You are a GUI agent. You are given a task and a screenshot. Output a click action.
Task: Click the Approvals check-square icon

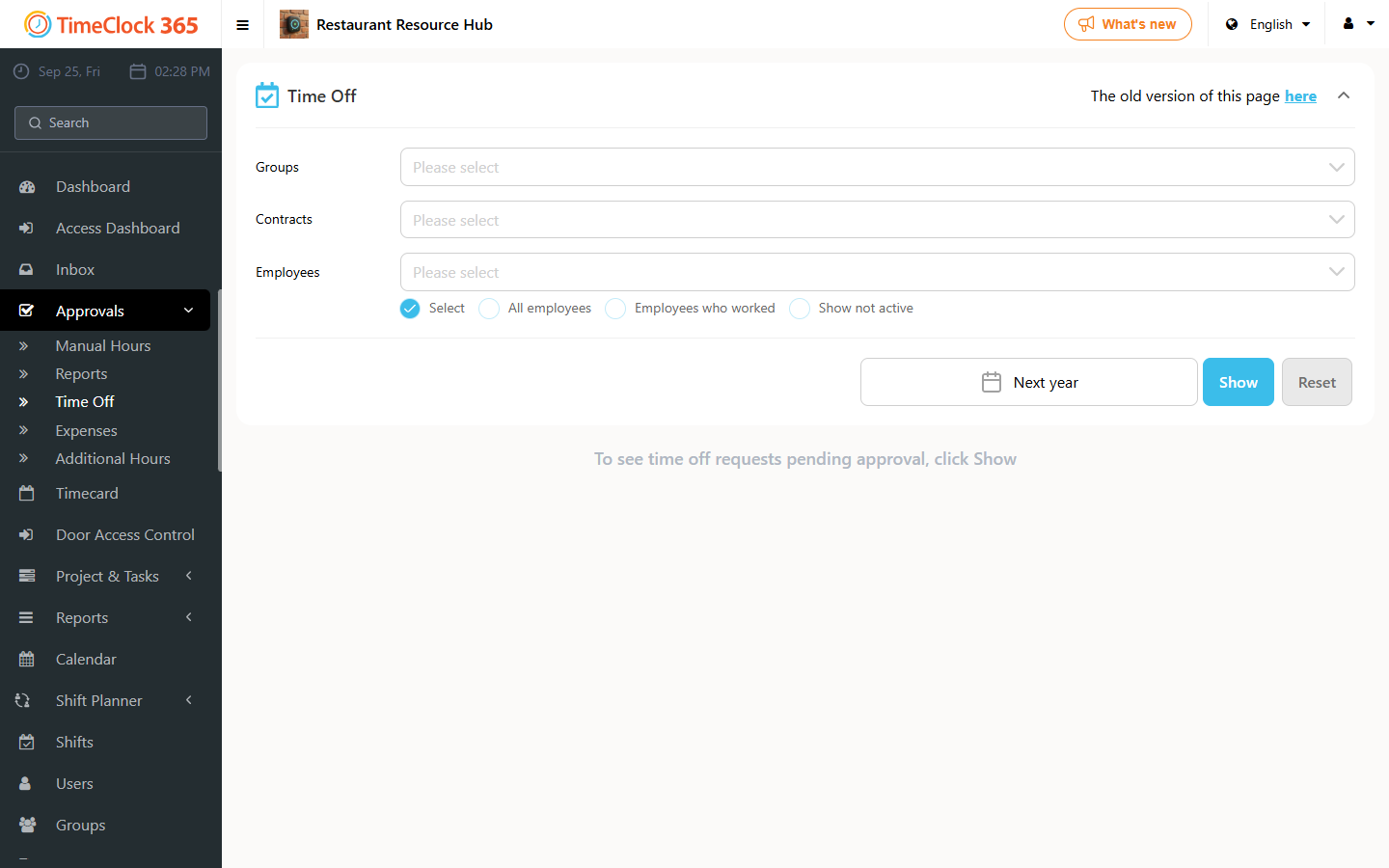(27, 311)
